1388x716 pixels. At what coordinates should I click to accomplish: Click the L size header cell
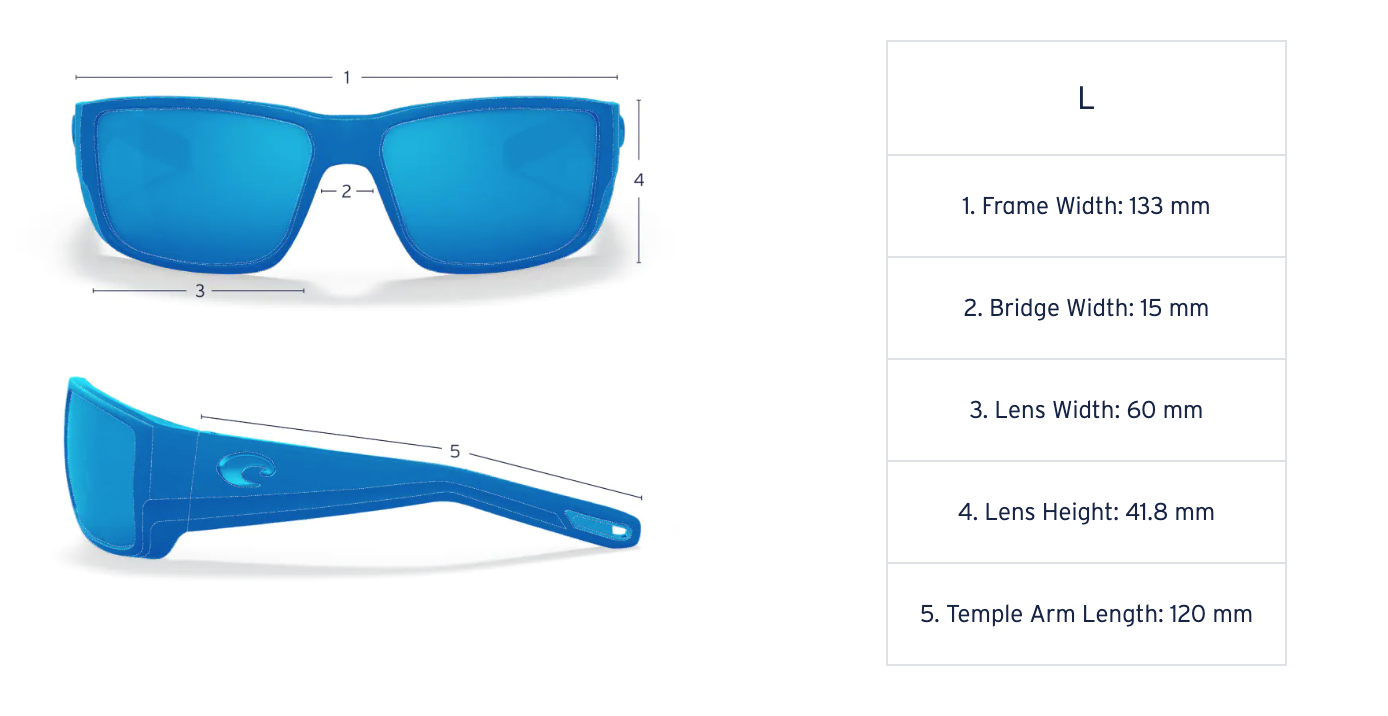click(x=1086, y=98)
